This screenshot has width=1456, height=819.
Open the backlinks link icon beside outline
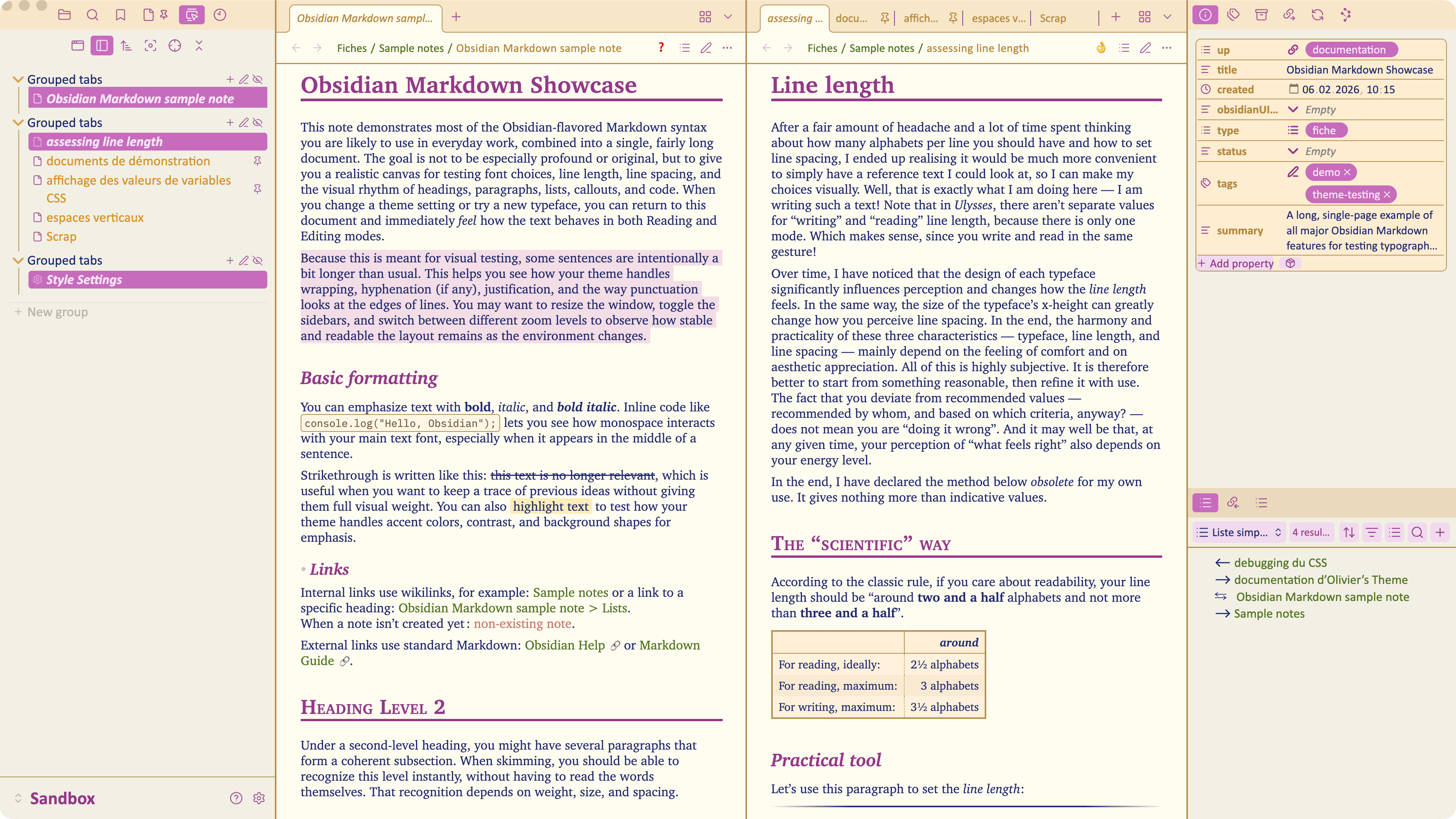coord(1233,502)
